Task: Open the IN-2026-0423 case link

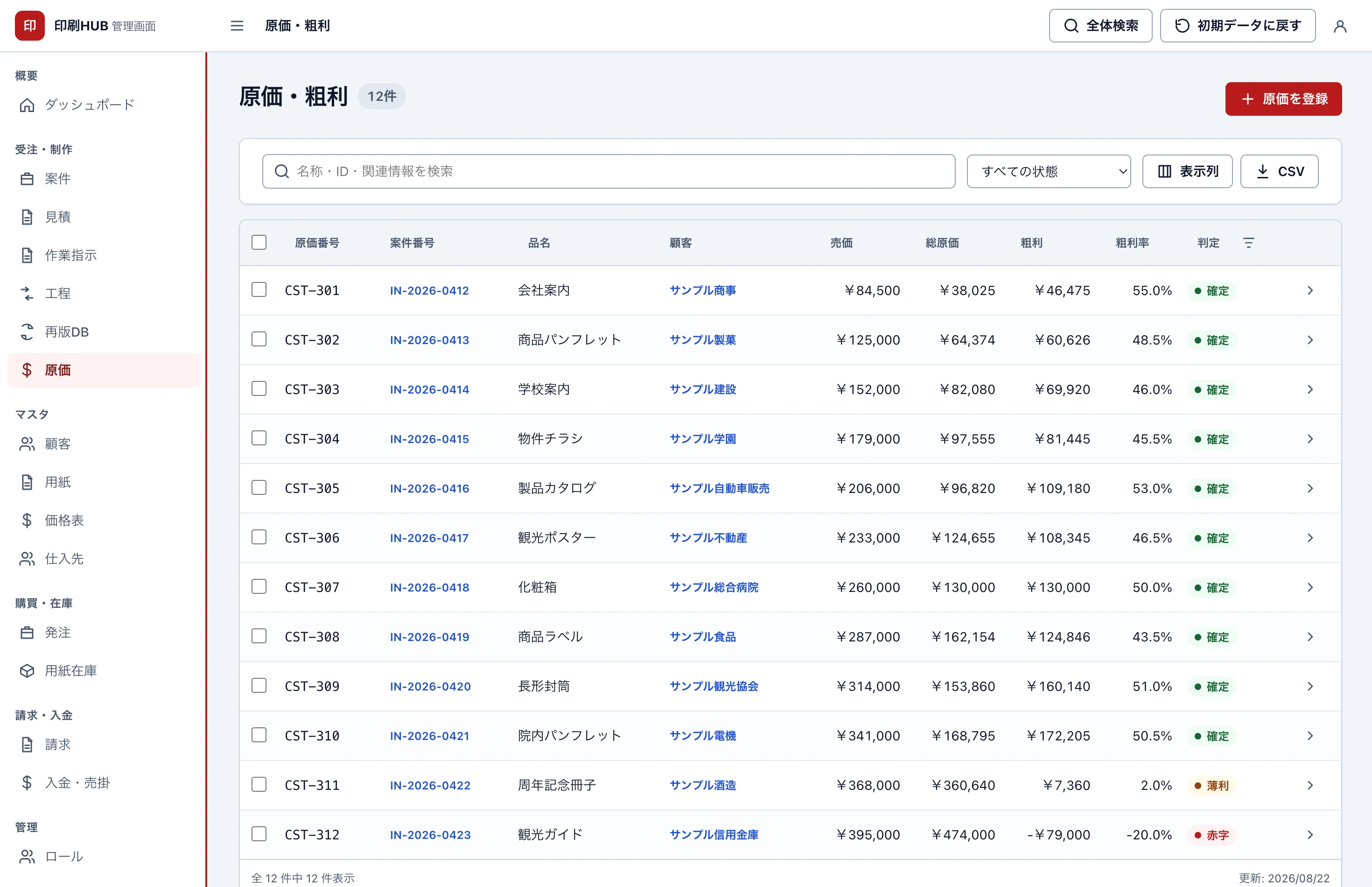Action: [430, 836]
